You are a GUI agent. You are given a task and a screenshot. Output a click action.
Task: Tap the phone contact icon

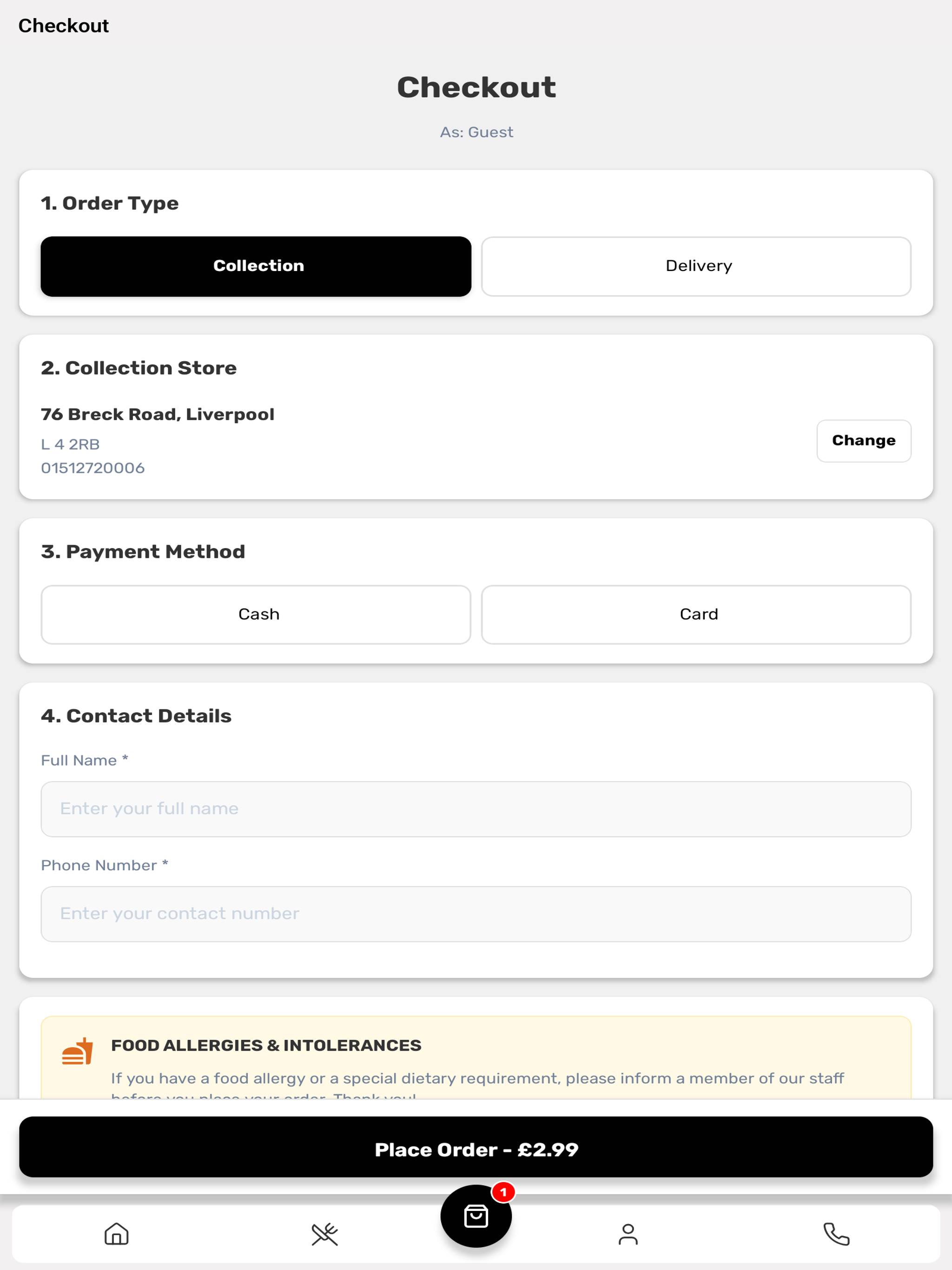click(836, 1233)
